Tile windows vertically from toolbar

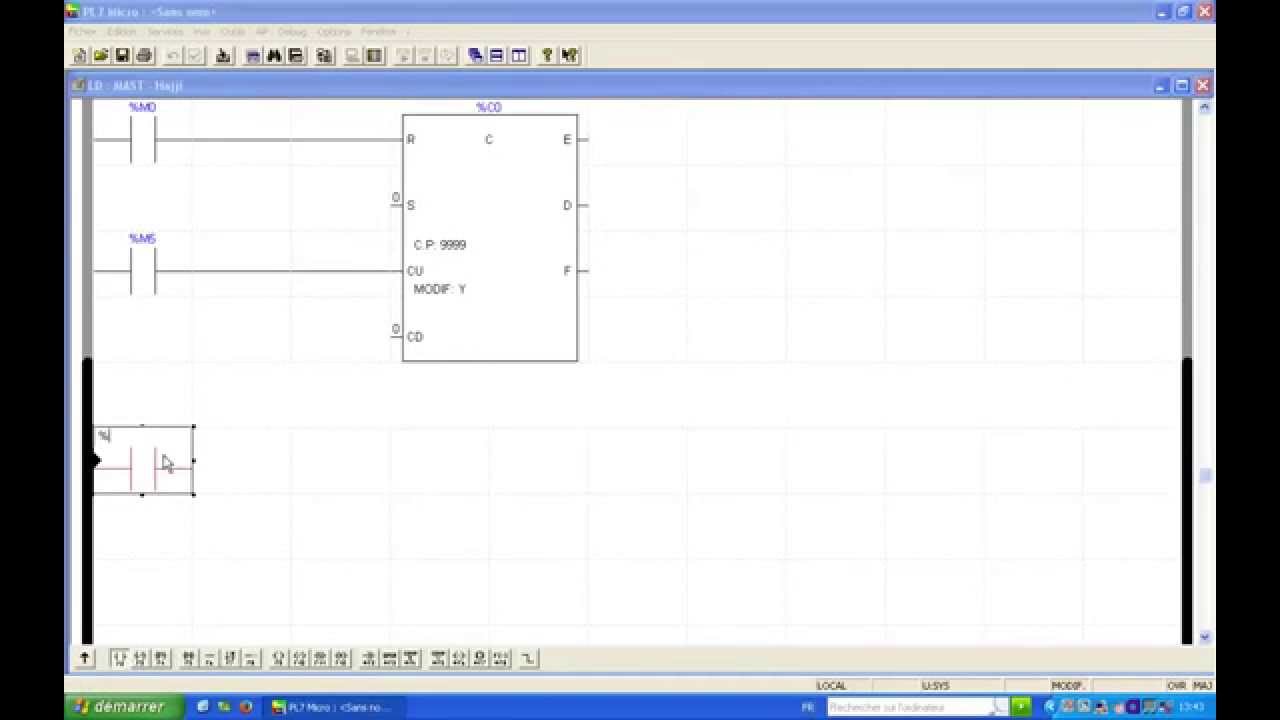(x=519, y=56)
